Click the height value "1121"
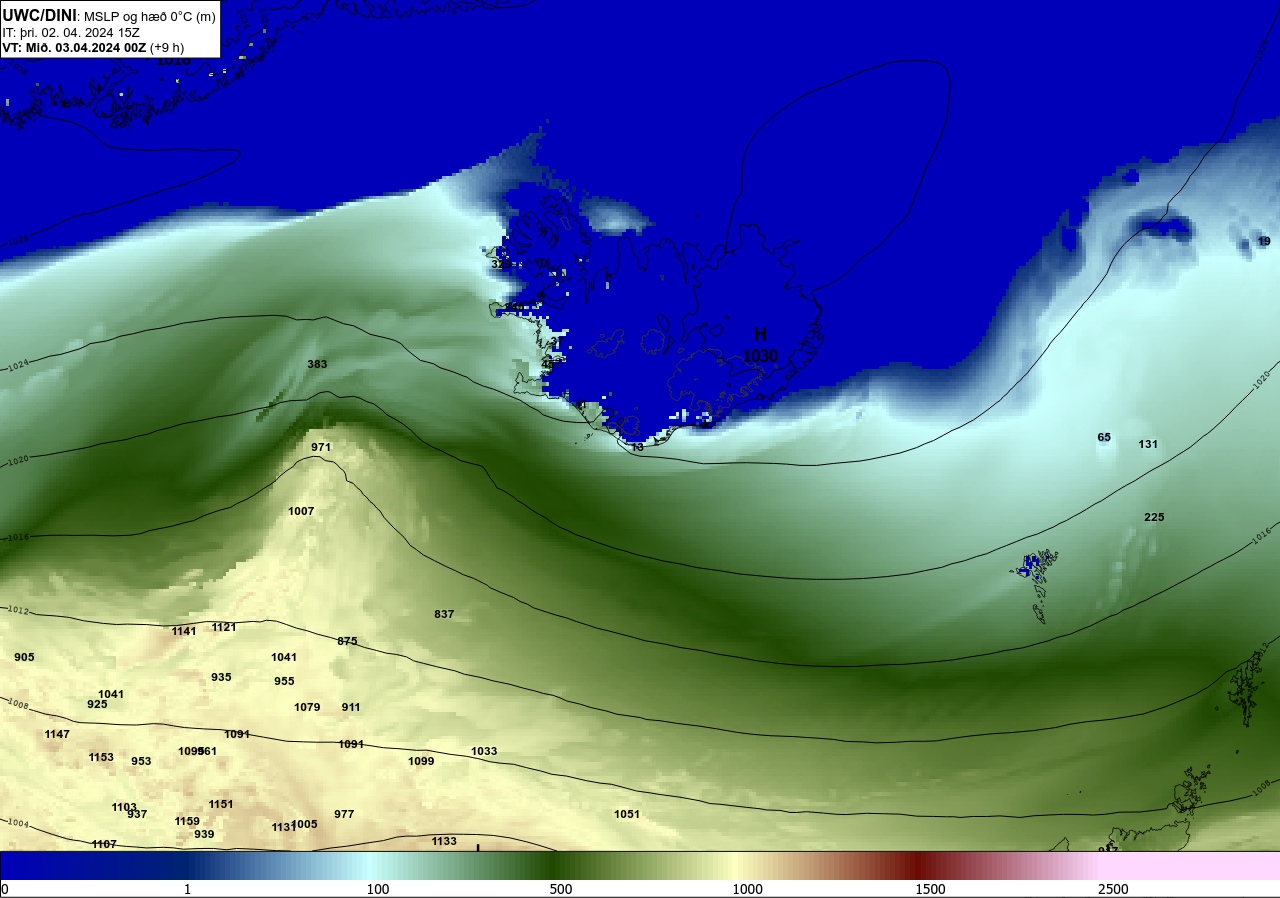Viewport: 1280px width, 898px height. point(224,627)
